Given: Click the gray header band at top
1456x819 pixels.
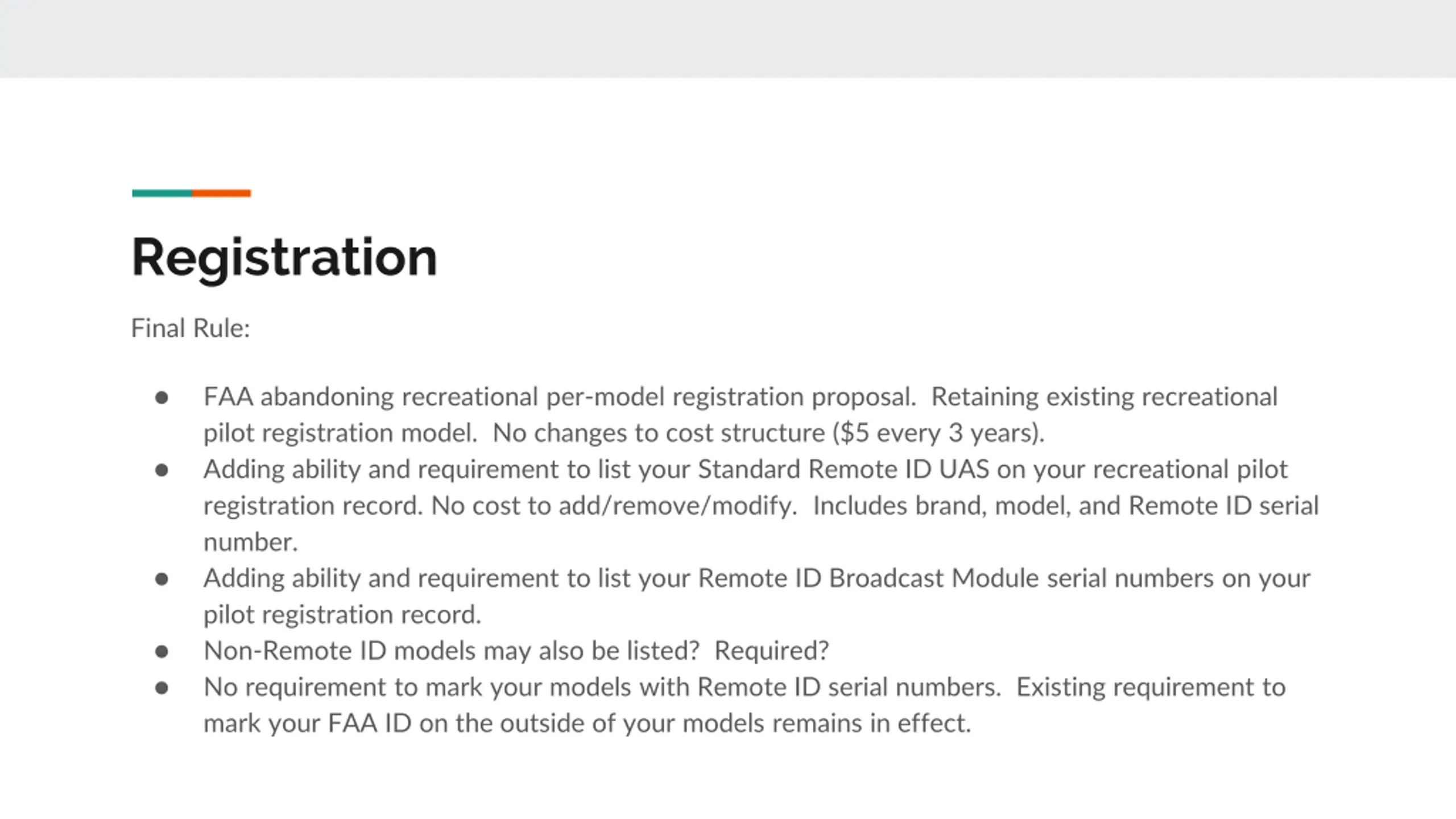Looking at the screenshot, I should click(x=728, y=39).
